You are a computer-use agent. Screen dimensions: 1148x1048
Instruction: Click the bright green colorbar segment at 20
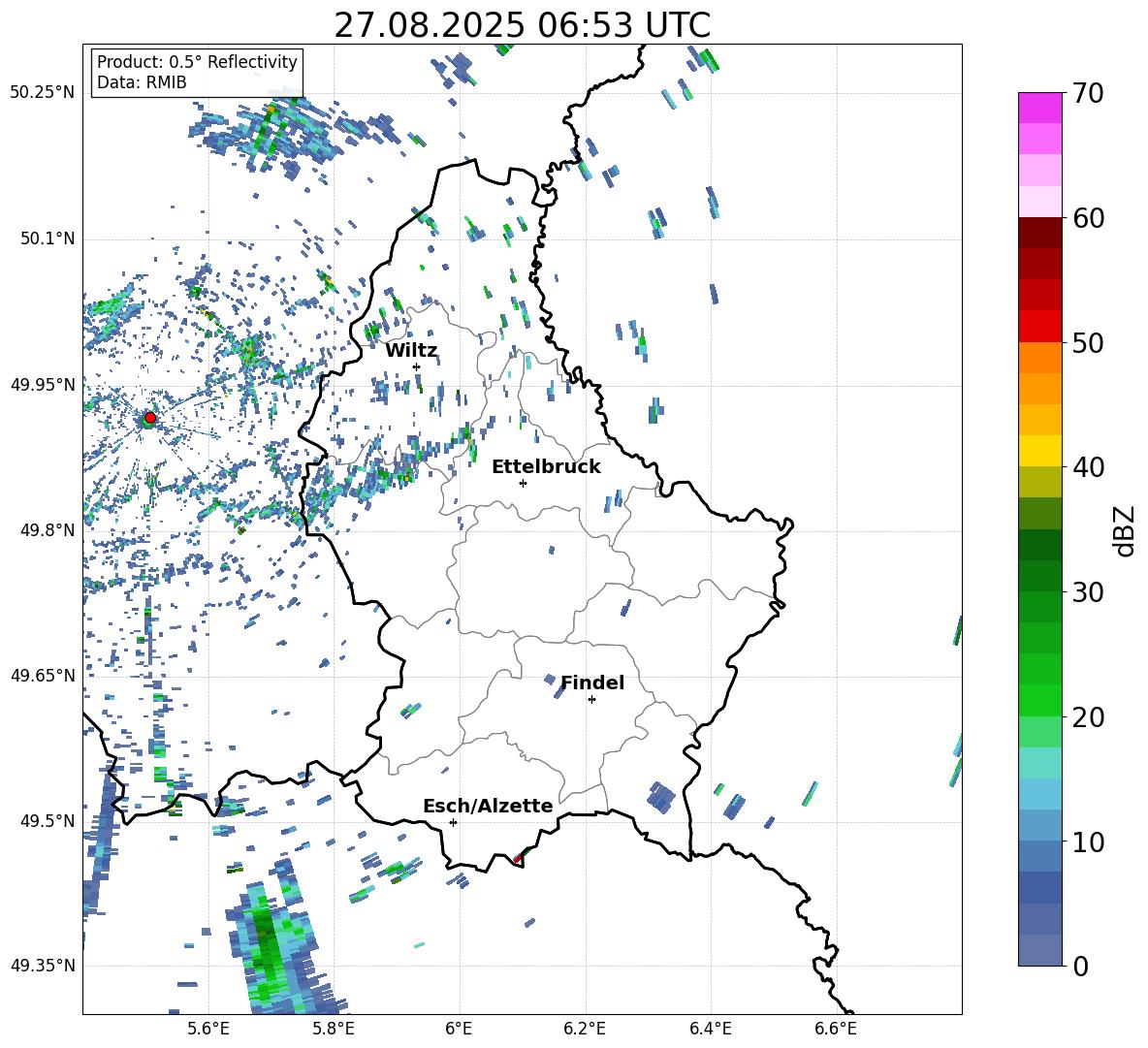coord(1039,700)
